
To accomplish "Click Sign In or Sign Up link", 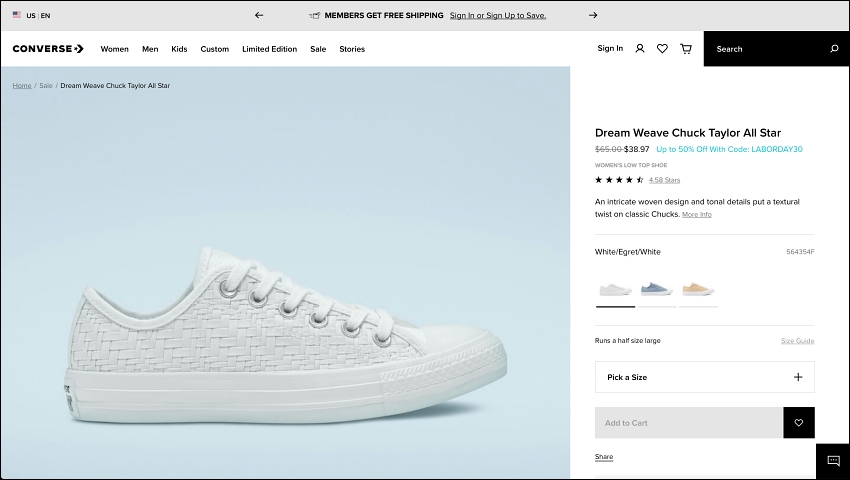I will (498, 16).
